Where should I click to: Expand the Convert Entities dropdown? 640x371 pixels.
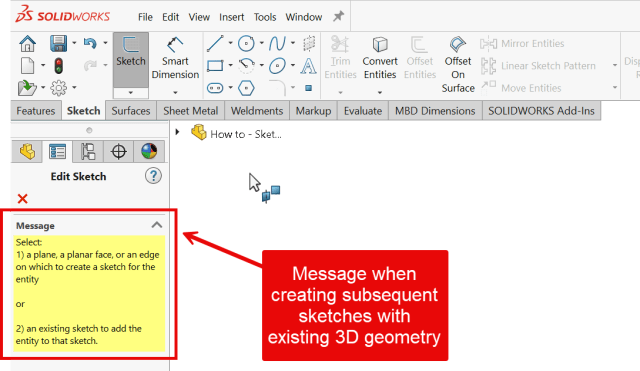pos(380,93)
